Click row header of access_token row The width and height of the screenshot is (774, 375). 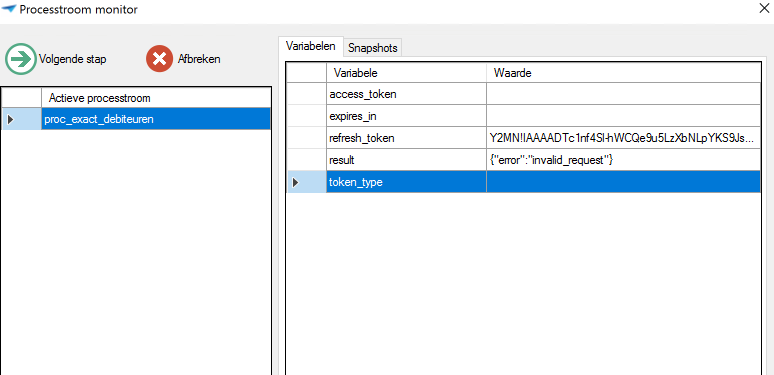pyautogui.click(x=307, y=94)
